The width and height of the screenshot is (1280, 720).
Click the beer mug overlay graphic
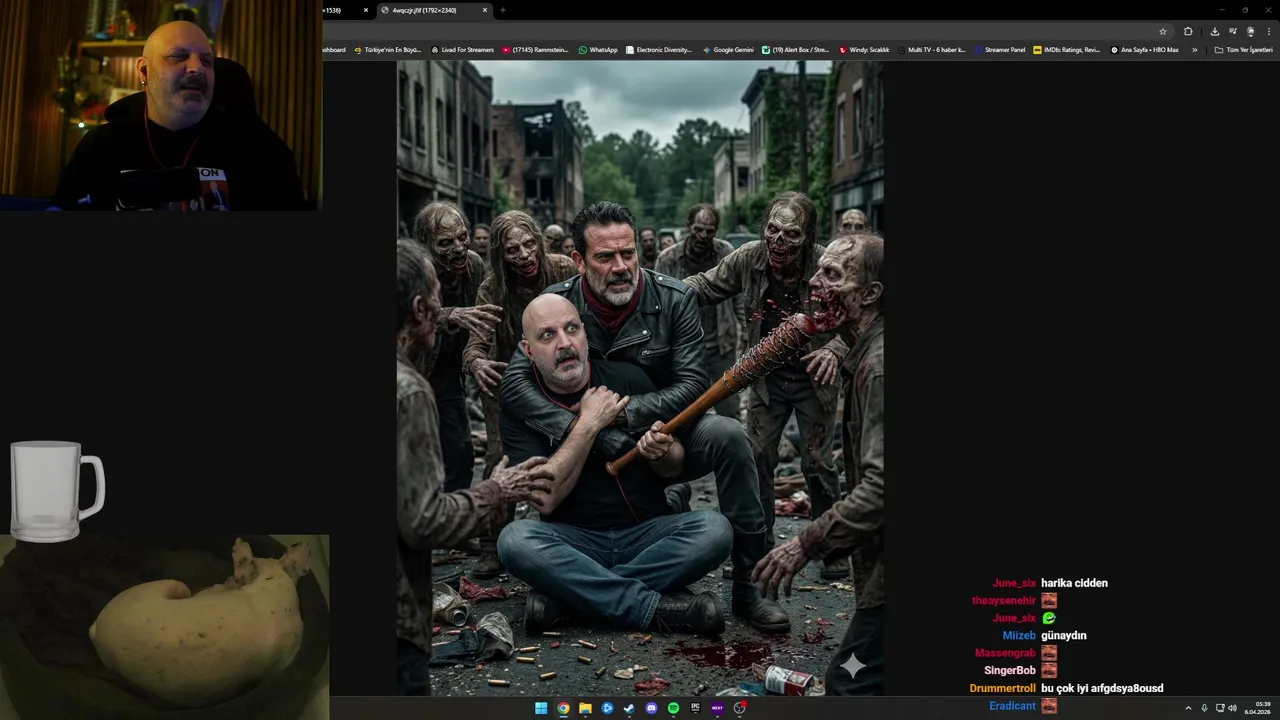tap(57, 491)
